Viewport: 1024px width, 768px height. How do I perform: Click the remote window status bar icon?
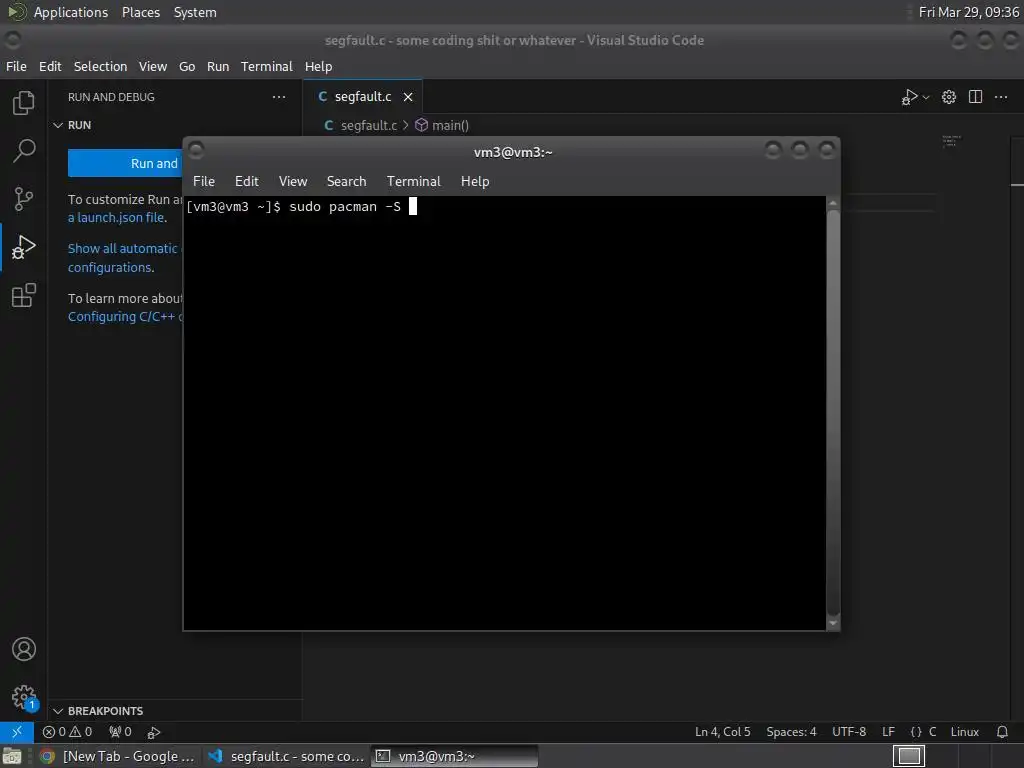(x=17, y=732)
